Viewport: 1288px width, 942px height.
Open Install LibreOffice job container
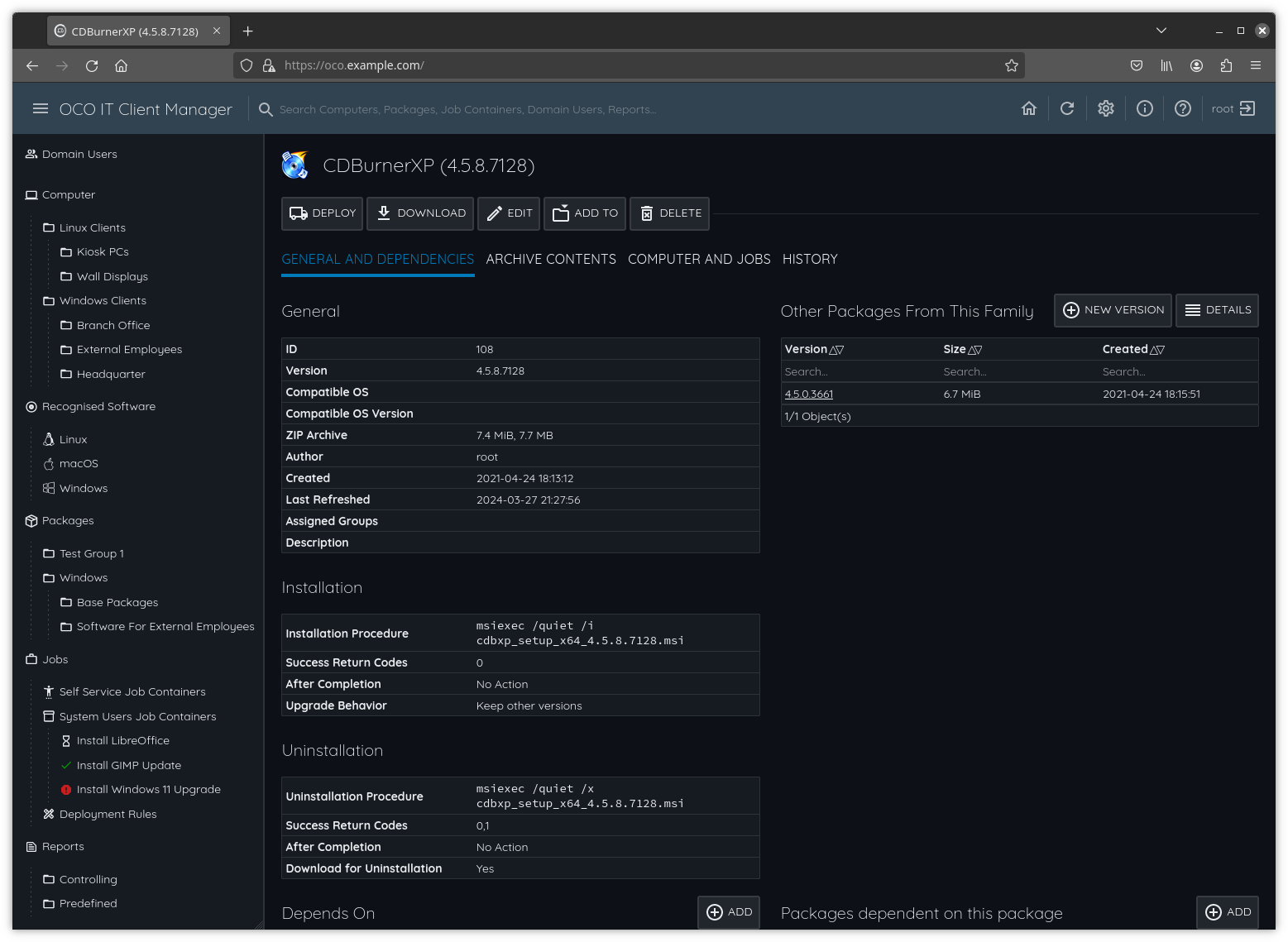[114, 741]
